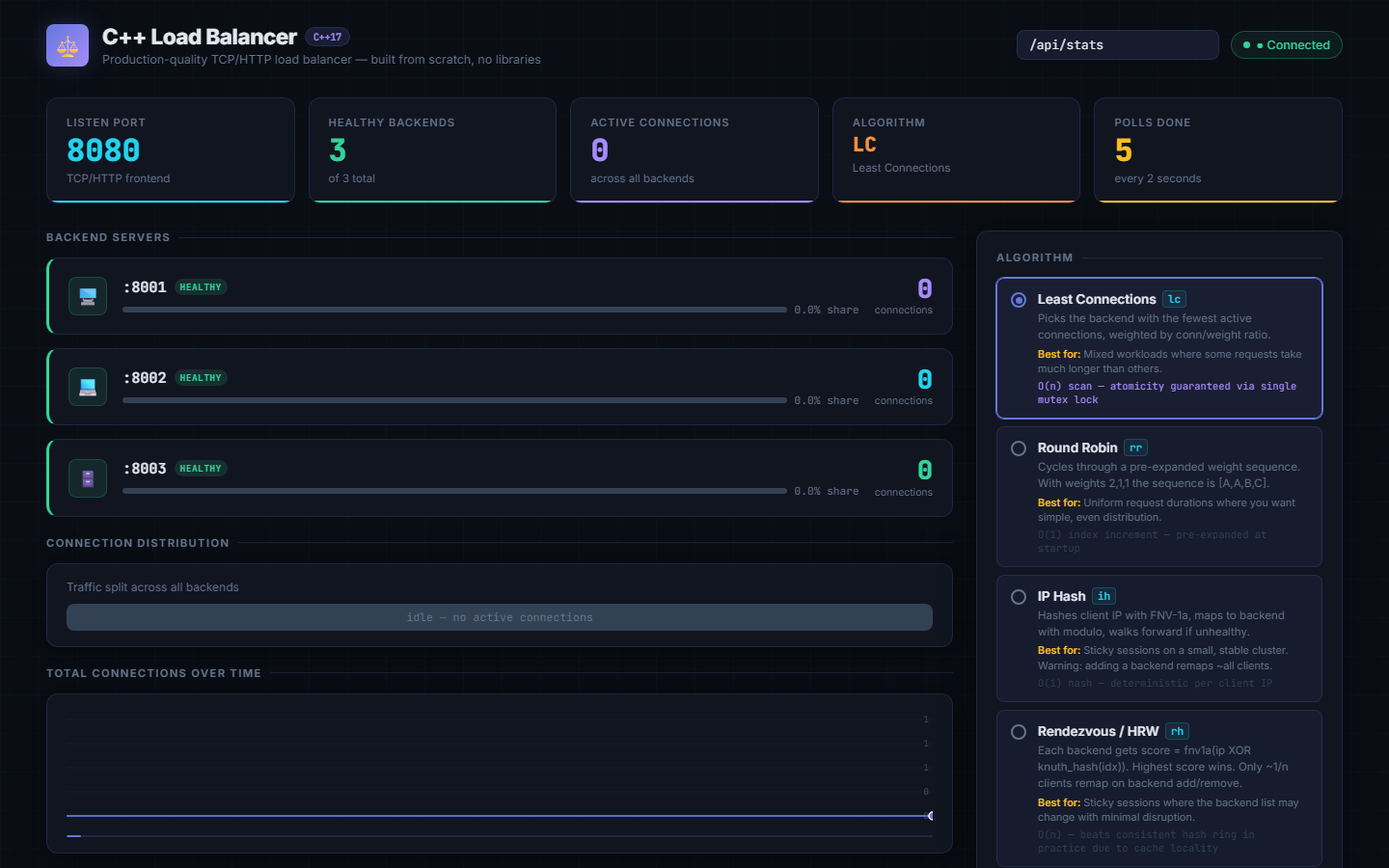Click the green Connected status dot

1246,45
